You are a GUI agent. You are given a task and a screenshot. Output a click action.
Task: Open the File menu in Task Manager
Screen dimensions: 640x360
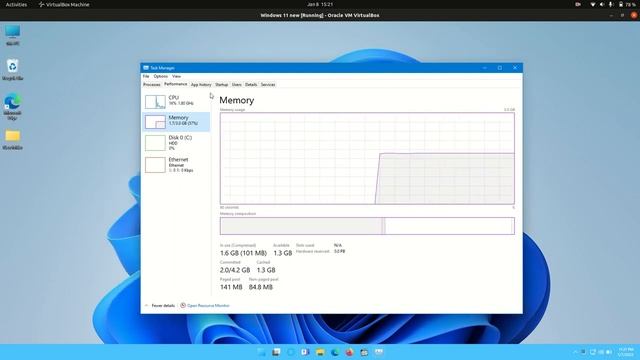(x=146, y=76)
